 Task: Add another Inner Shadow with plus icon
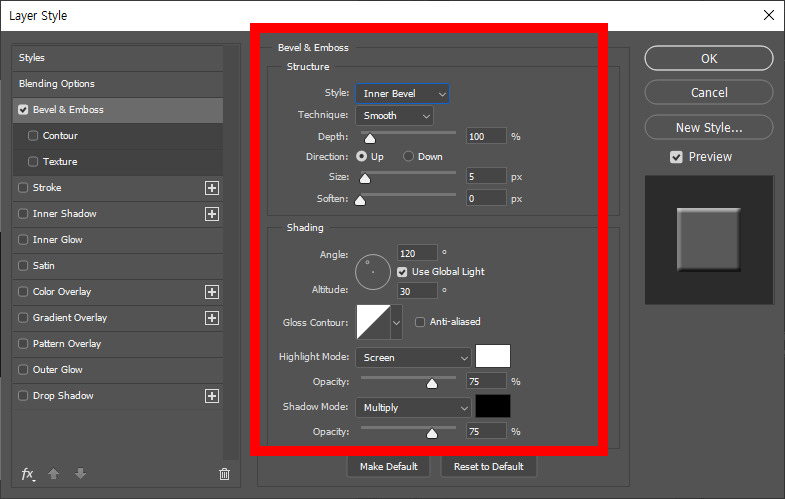pos(212,214)
